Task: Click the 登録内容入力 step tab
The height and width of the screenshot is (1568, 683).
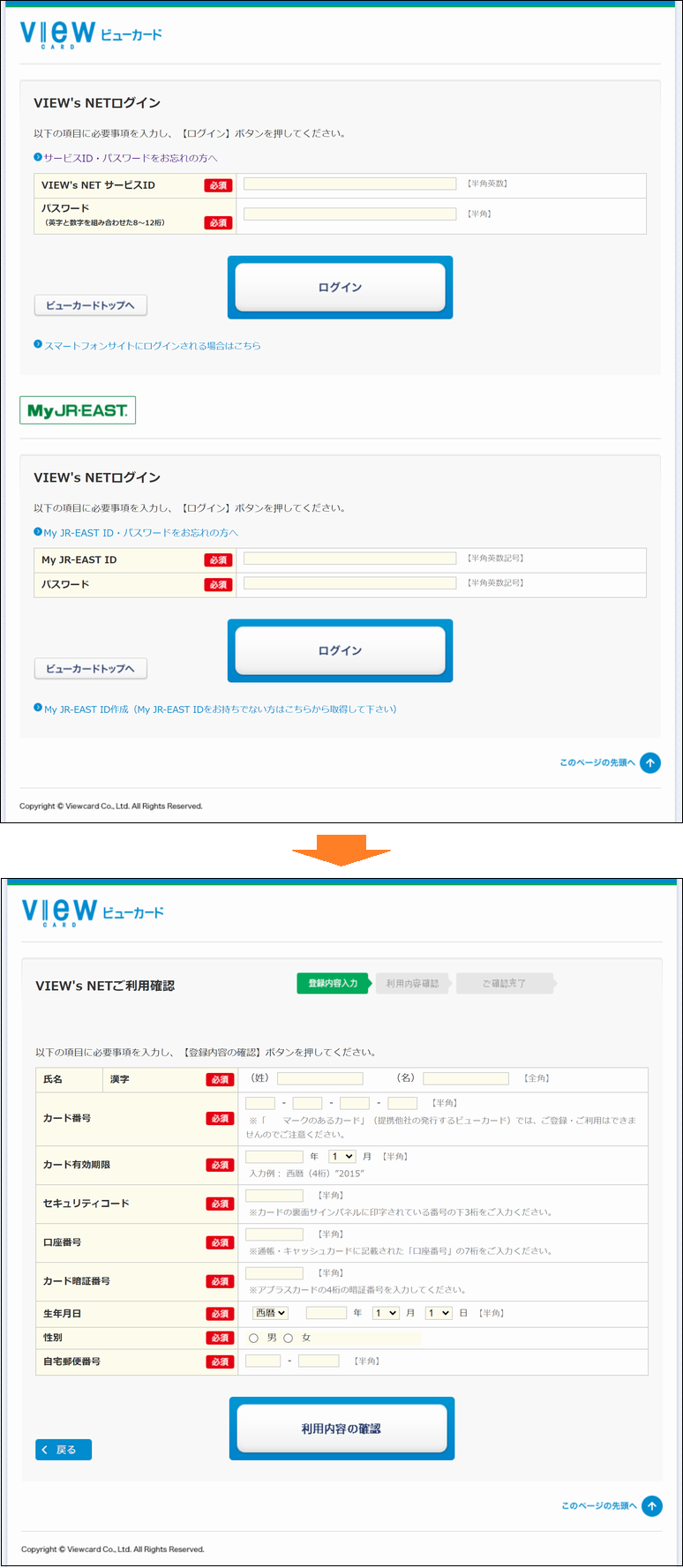Action: 333,983
